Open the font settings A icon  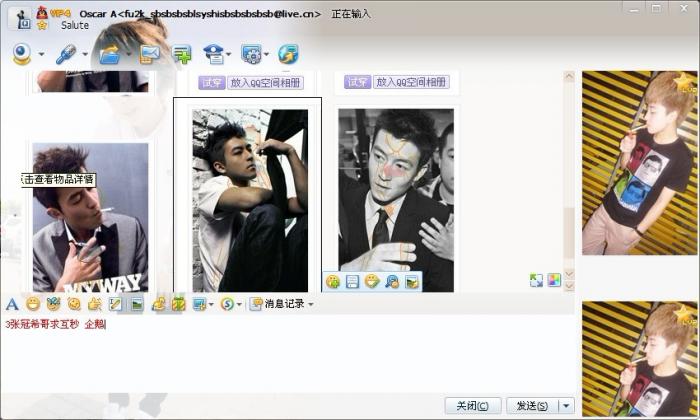tap(12, 304)
